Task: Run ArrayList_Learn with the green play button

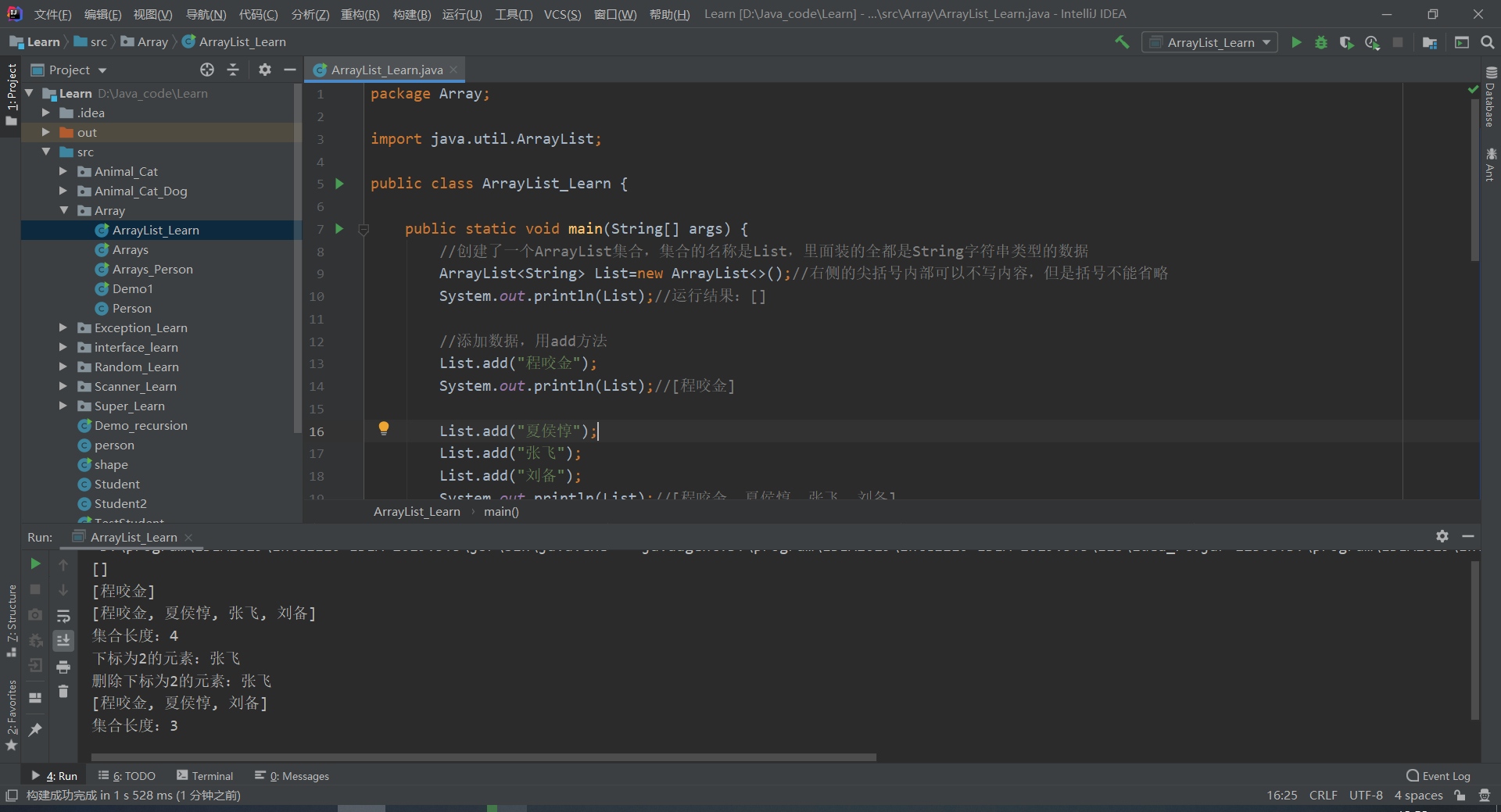Action: click(1296, 42)
